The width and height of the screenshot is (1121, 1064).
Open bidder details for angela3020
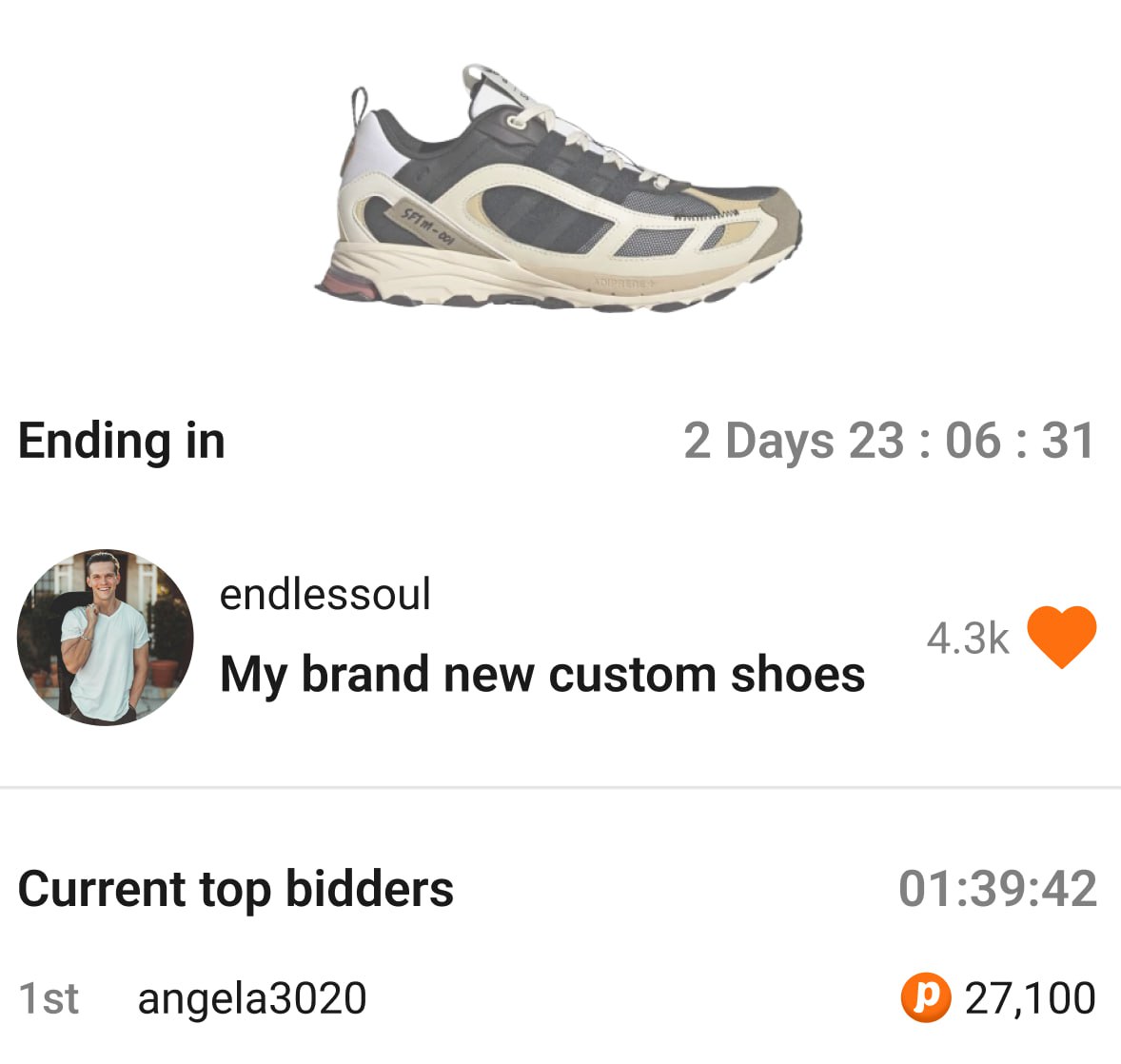click(251, 998)
